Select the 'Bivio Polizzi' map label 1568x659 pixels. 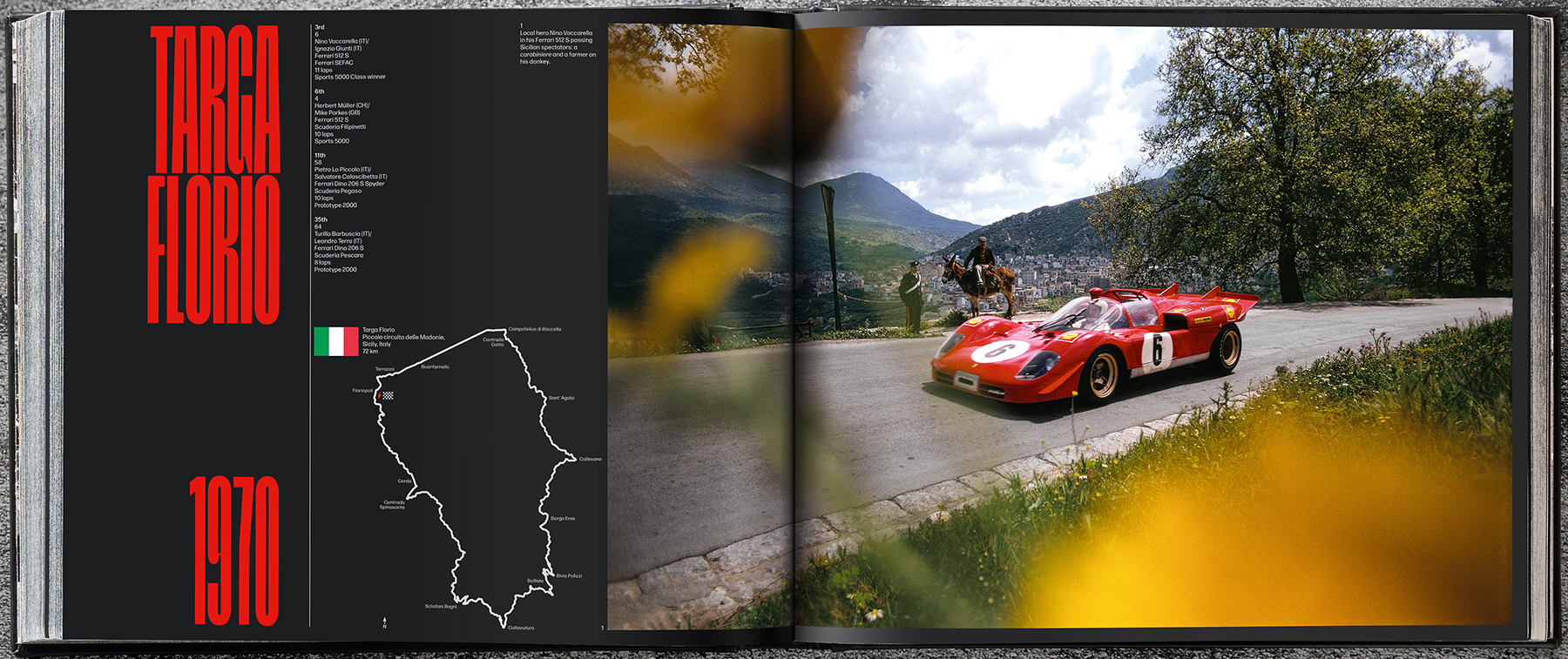pos(569,575)
